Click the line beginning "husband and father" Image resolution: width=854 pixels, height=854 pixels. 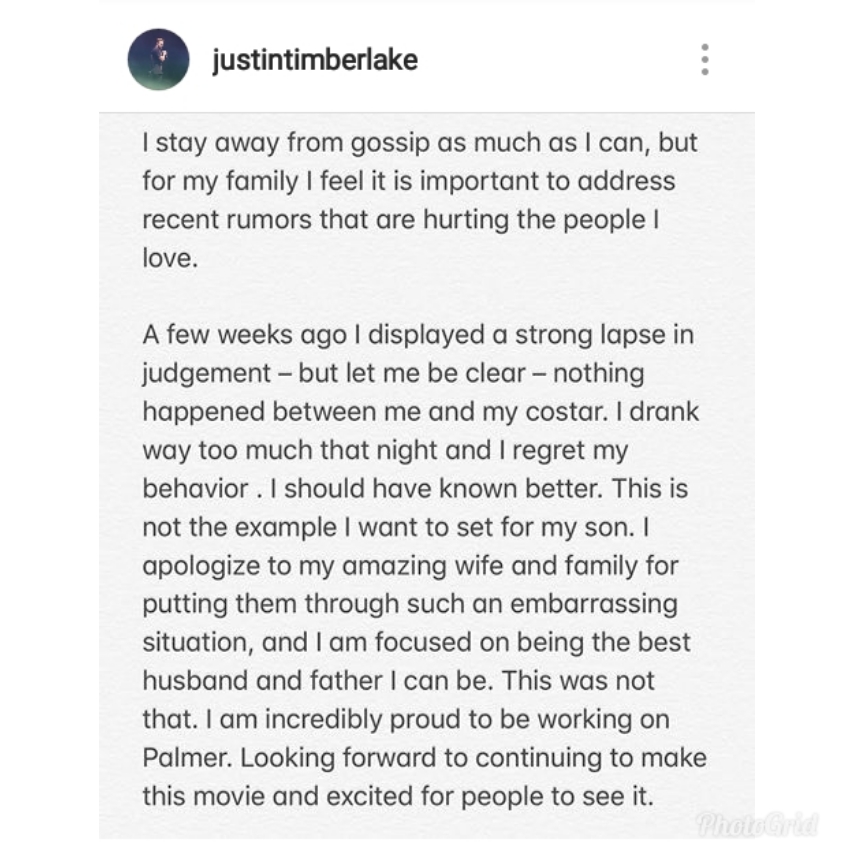tap(398, 681)
